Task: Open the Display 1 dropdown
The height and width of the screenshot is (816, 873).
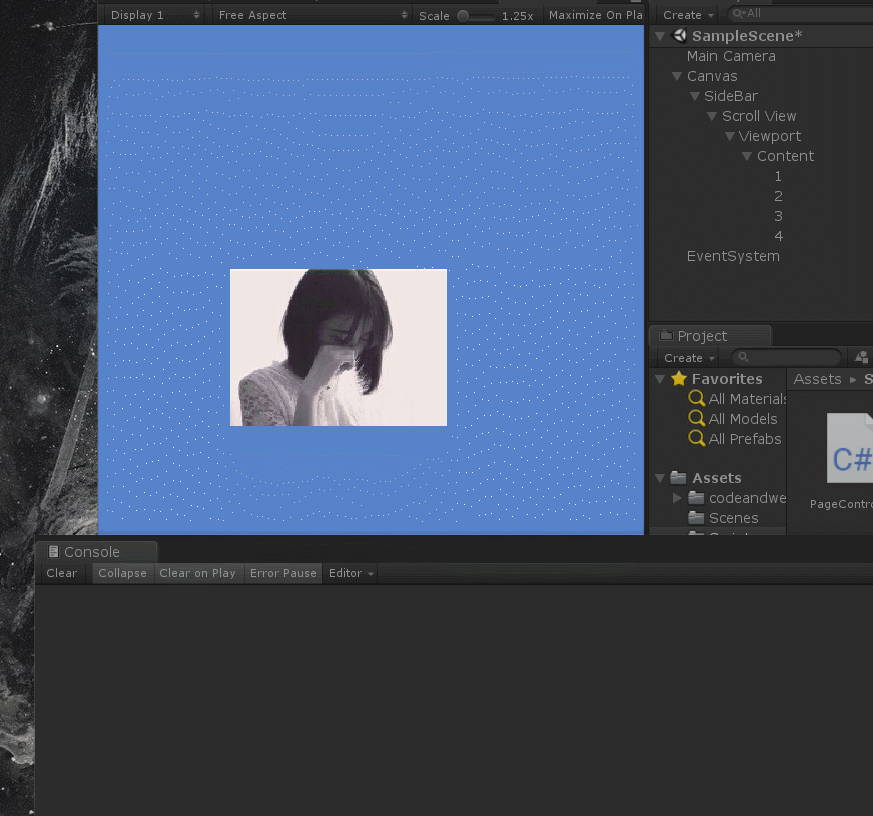Action: coord(154,15)
